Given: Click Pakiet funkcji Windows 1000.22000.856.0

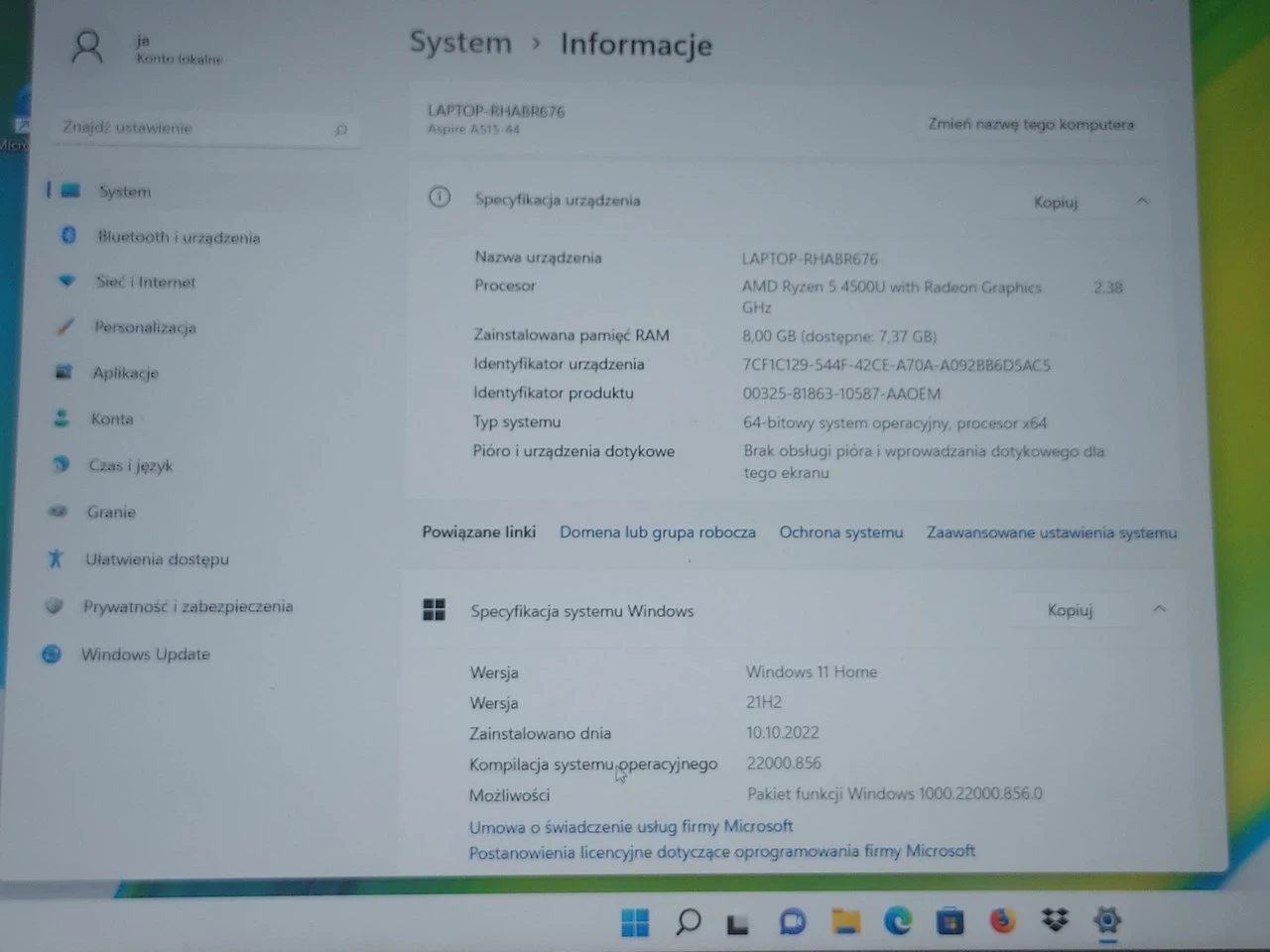Looking at the screenshot, I should 895,793.
